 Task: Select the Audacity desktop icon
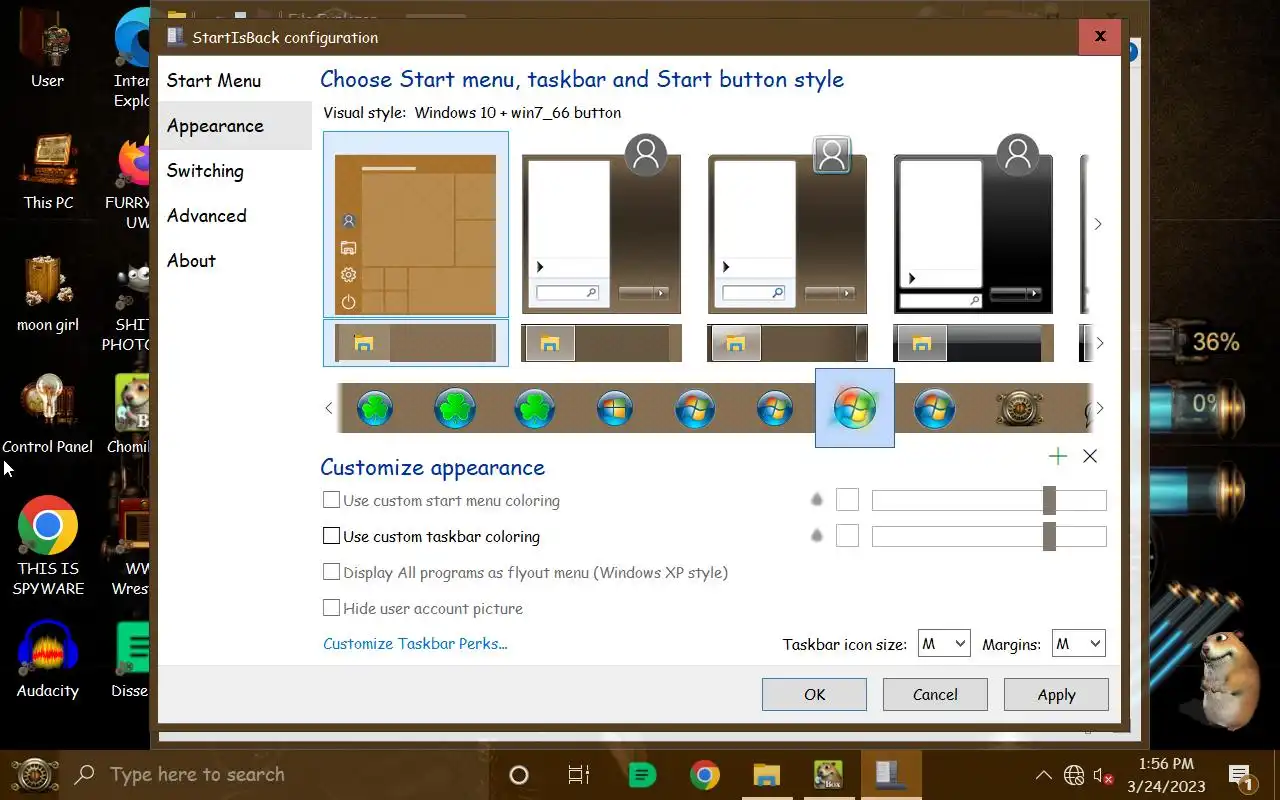coord(47,660)
